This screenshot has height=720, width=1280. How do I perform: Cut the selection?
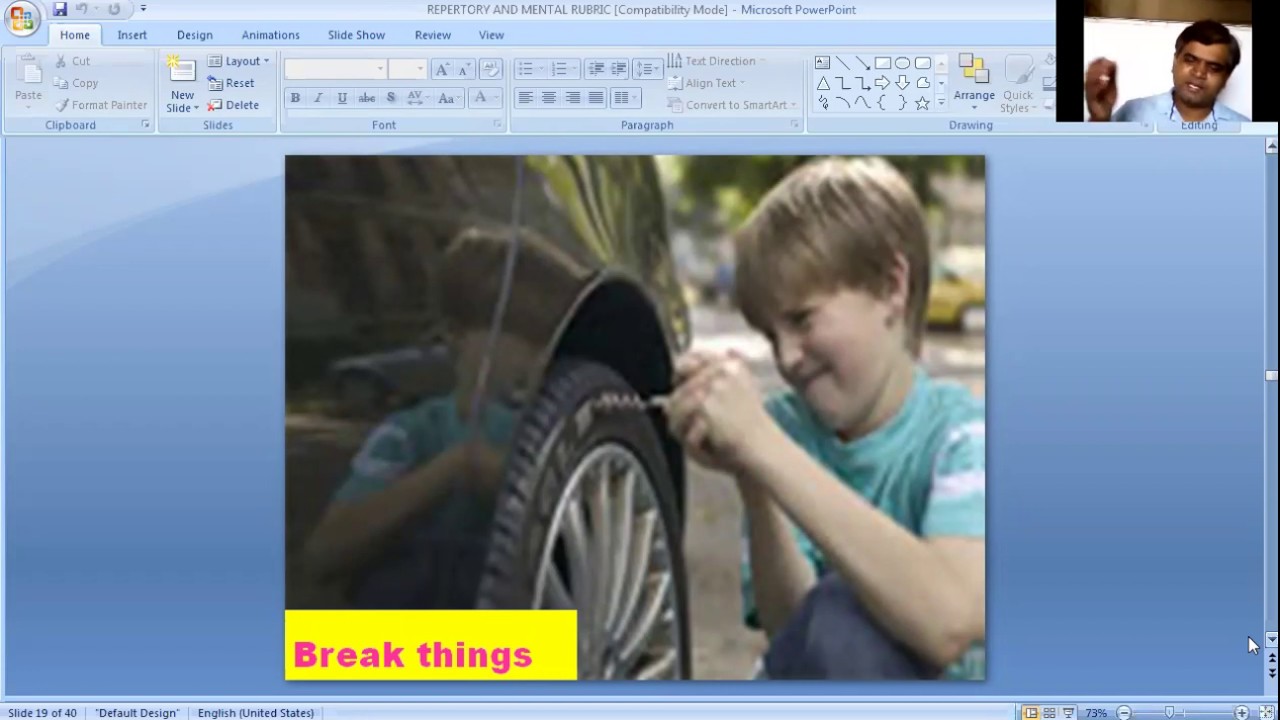point(72,61)
